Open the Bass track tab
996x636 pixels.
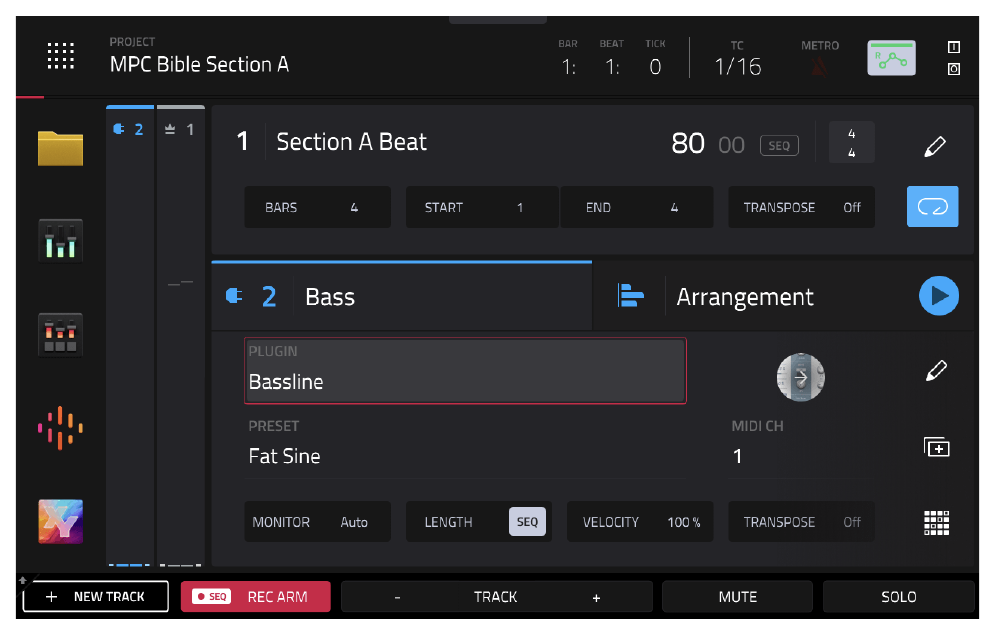401,296
